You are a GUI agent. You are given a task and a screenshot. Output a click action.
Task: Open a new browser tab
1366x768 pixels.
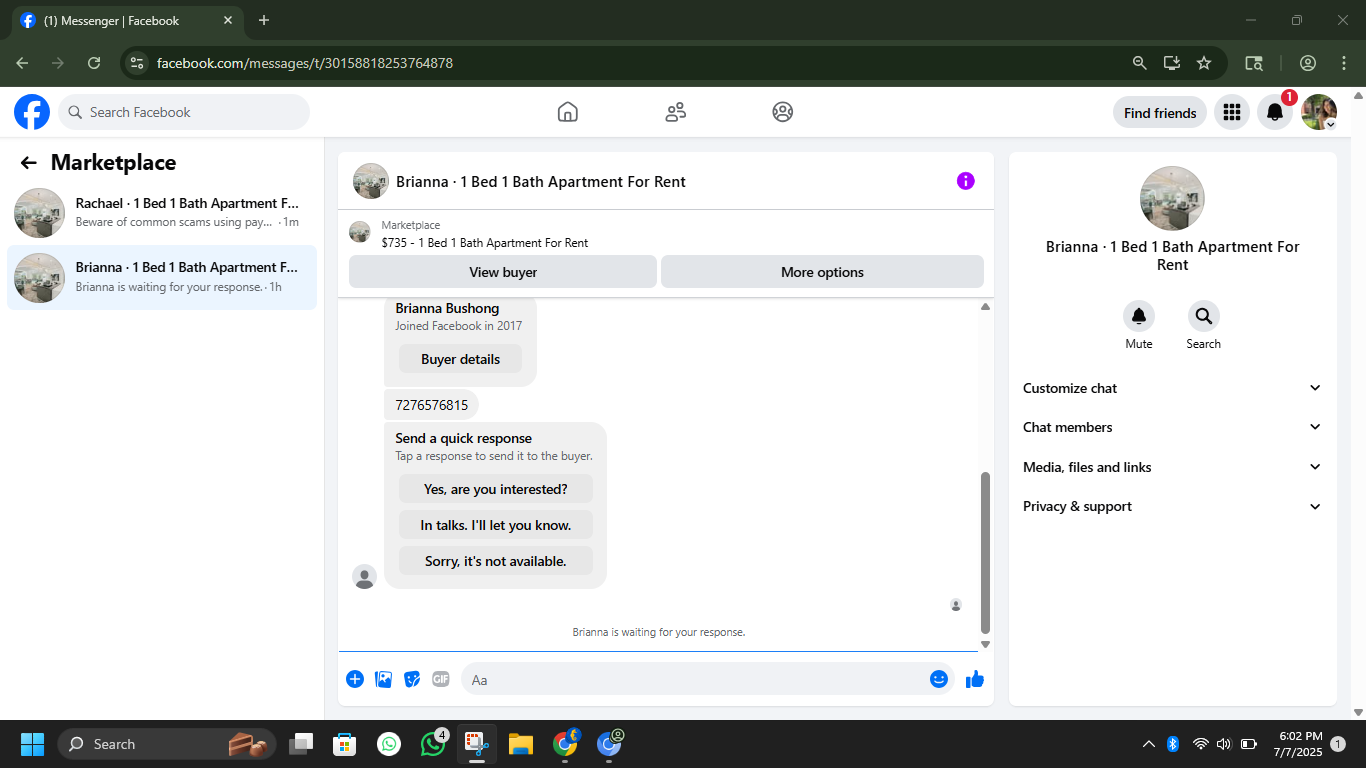click(264, 20)
